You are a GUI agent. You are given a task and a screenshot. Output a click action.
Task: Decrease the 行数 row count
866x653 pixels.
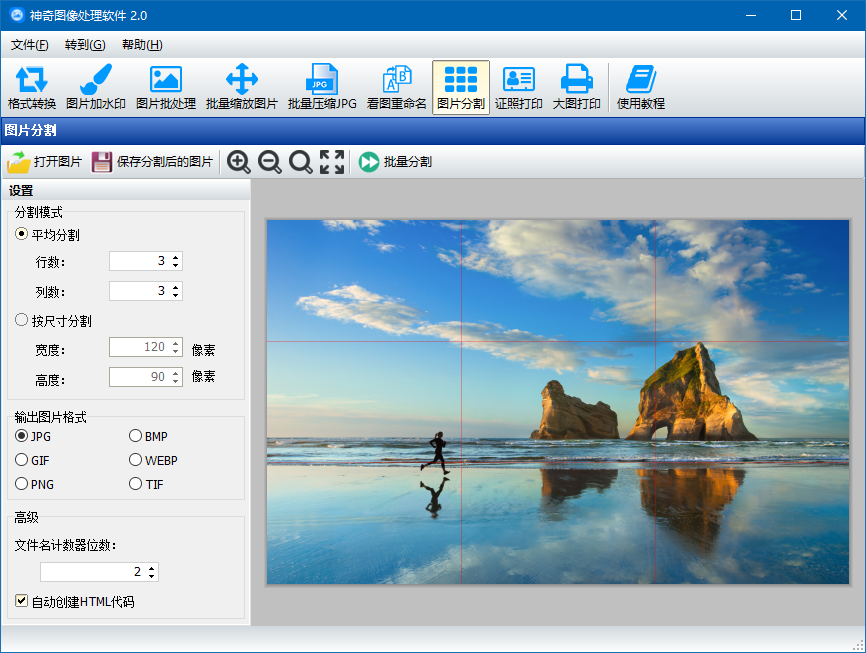point(176,265)
